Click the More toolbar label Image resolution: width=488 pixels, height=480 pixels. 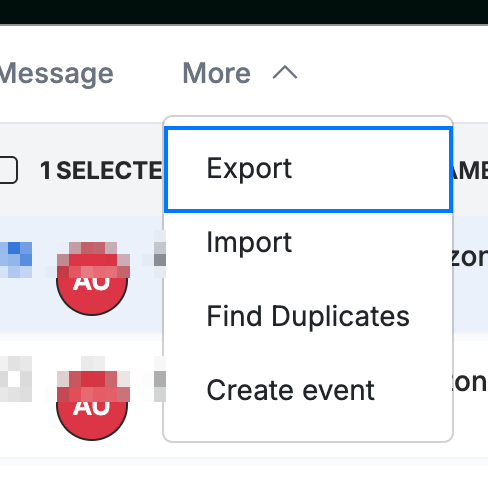click(217, 73)
